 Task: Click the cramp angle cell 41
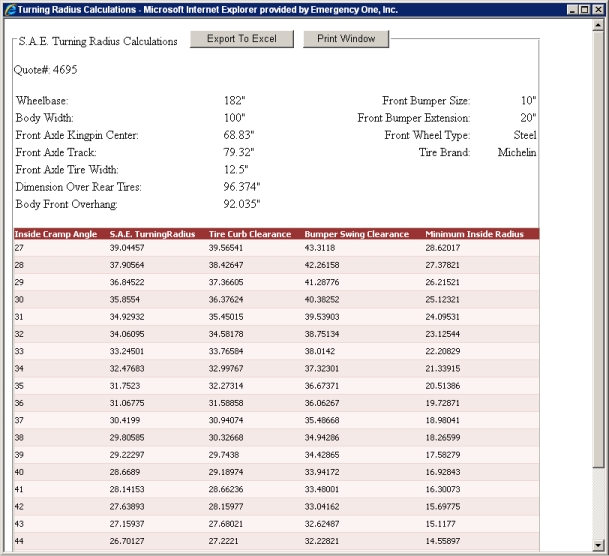click(x=19, y=489)
